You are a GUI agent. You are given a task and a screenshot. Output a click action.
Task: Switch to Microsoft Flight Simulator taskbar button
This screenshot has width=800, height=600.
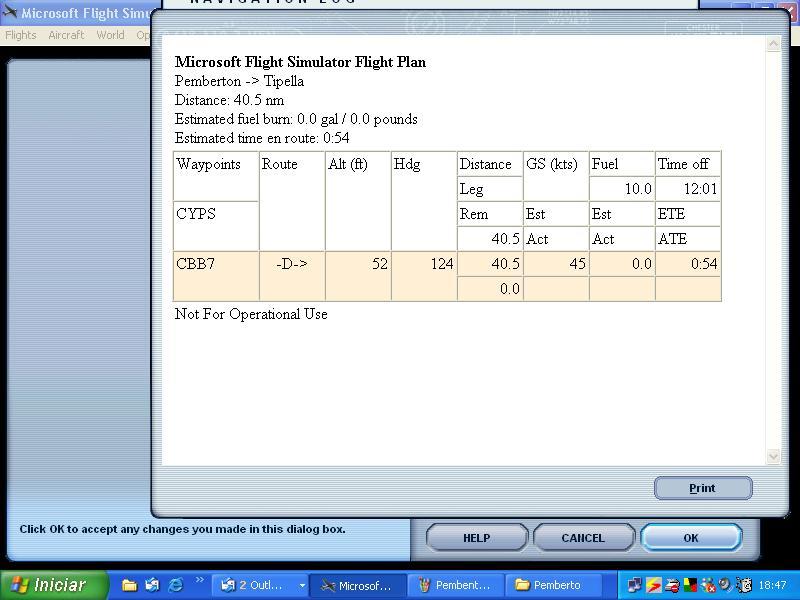click(x=357, y=585)
